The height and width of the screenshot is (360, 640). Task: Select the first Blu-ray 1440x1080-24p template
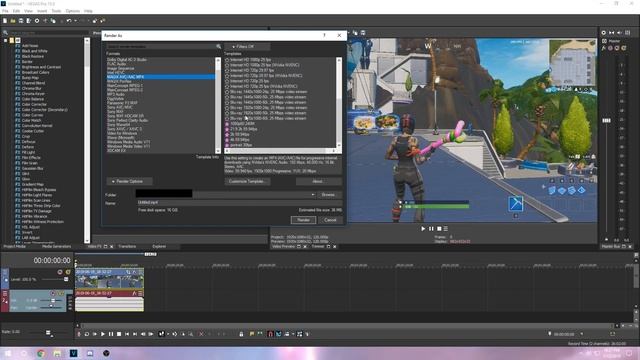coord(268,91)
